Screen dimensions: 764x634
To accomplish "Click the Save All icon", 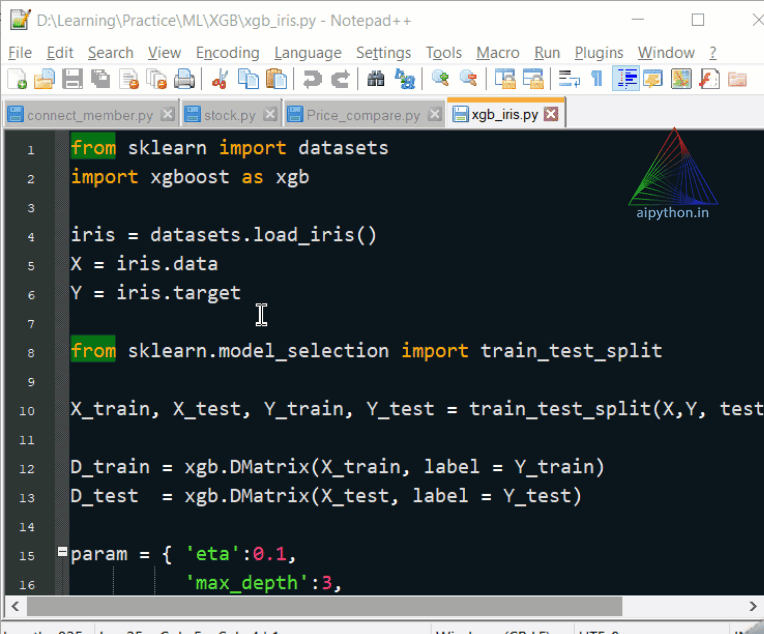I will click(101, 79).
